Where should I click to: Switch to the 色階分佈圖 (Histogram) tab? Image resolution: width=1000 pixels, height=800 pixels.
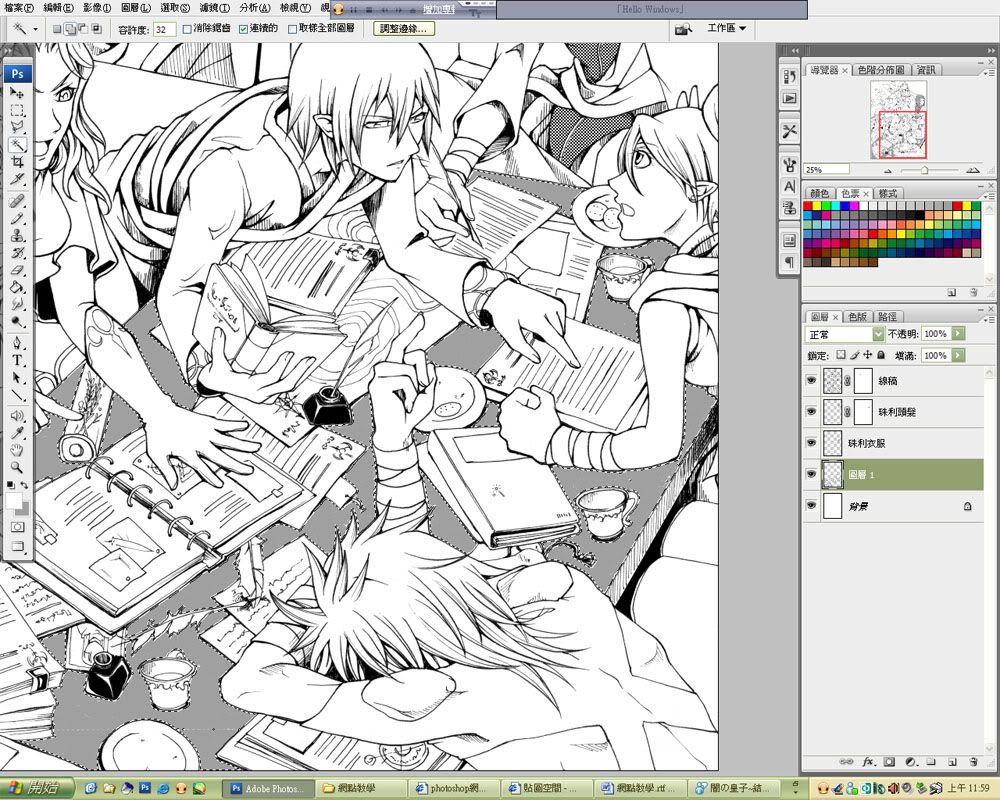tap(880, 70)
